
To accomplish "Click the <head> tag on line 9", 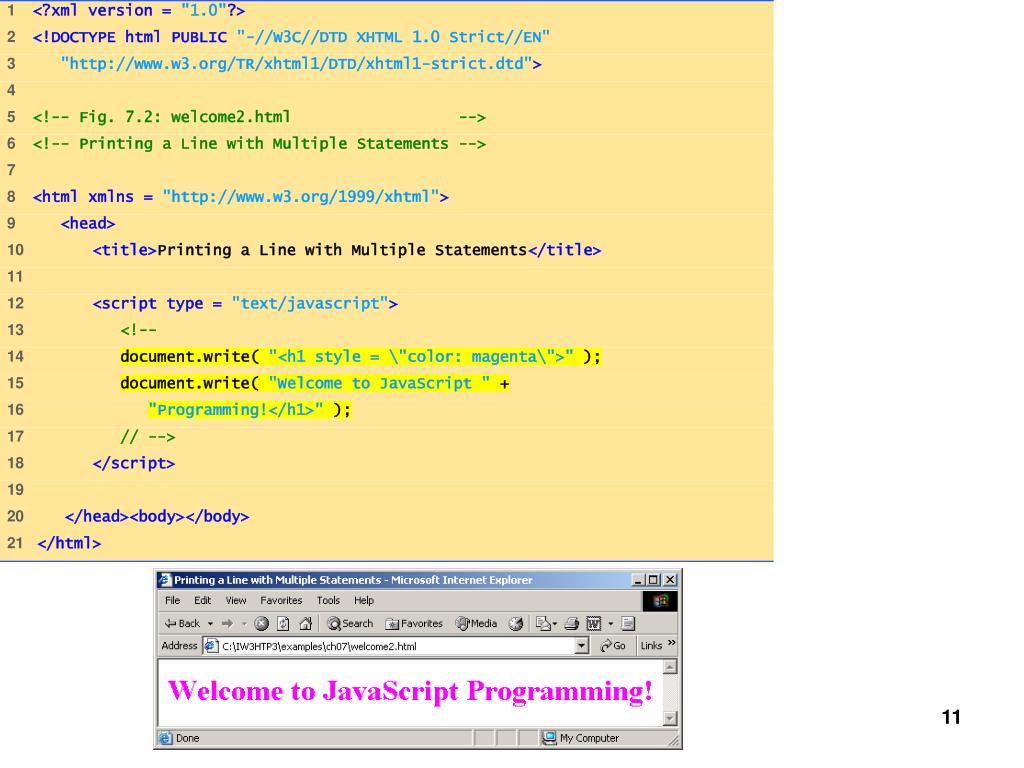I will click(88, 223).
